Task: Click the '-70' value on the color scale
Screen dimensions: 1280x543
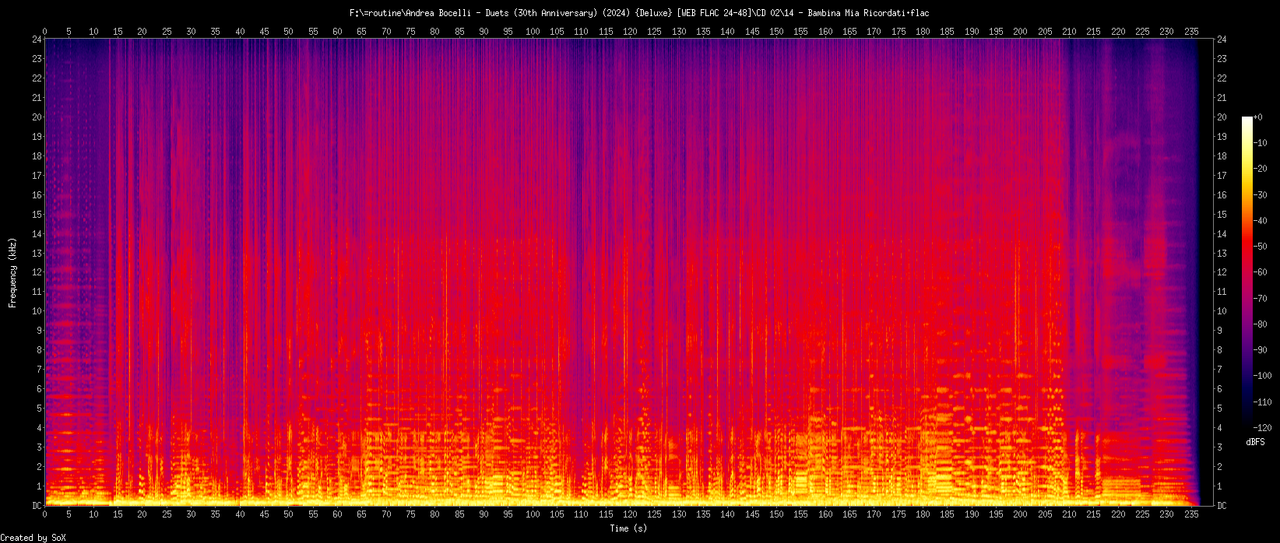Action: (1262, 298)
